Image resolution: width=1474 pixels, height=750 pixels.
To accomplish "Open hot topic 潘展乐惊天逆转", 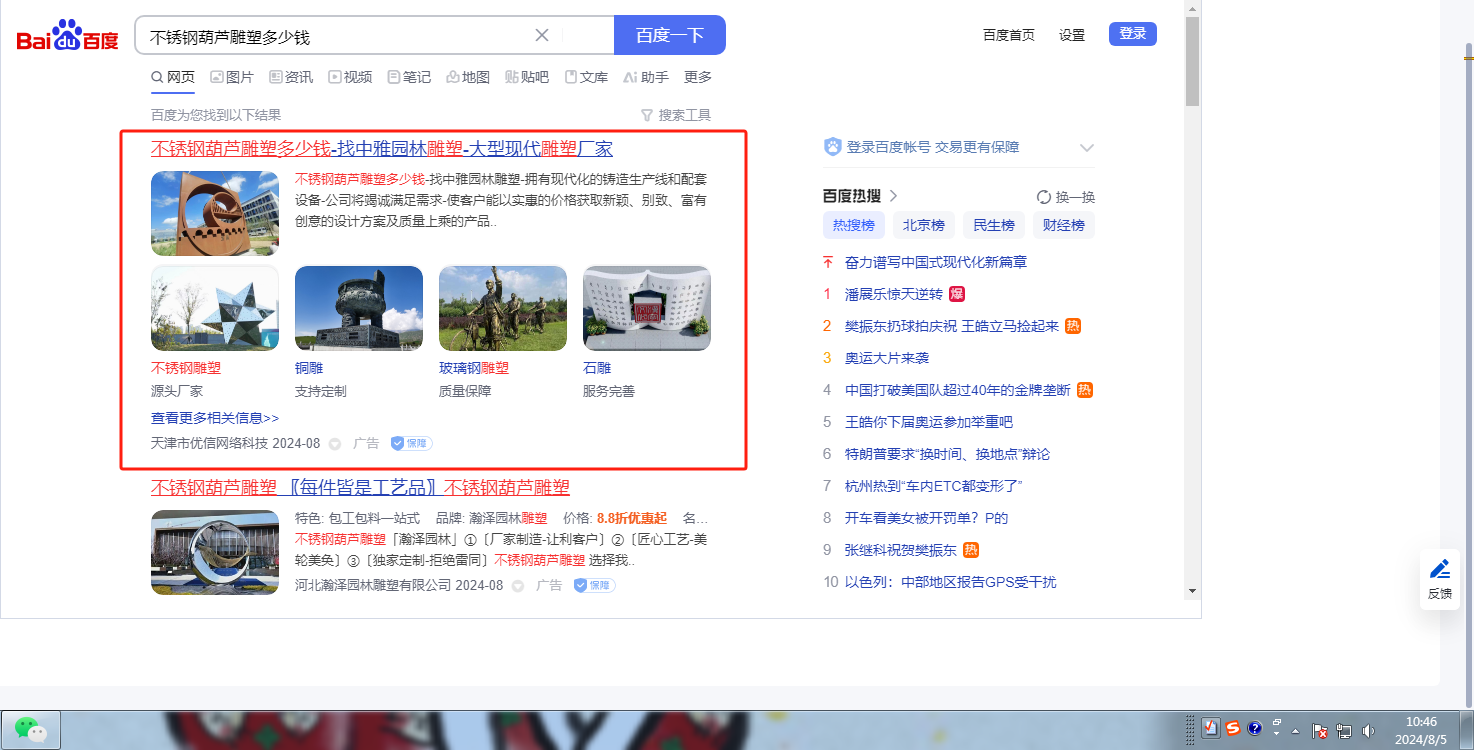I will pos(894,294).
